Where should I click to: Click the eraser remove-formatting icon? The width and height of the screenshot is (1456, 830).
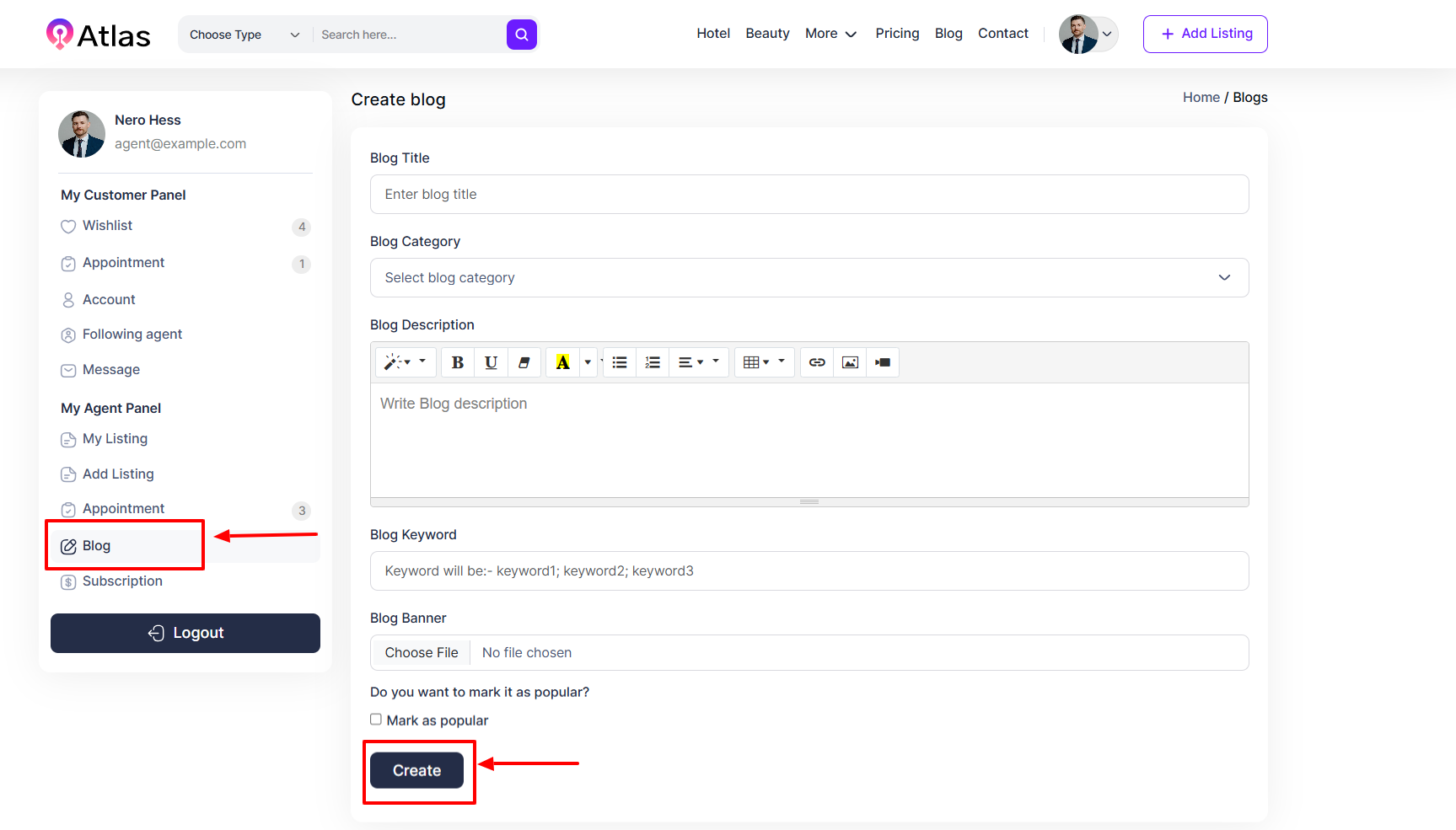524,362
